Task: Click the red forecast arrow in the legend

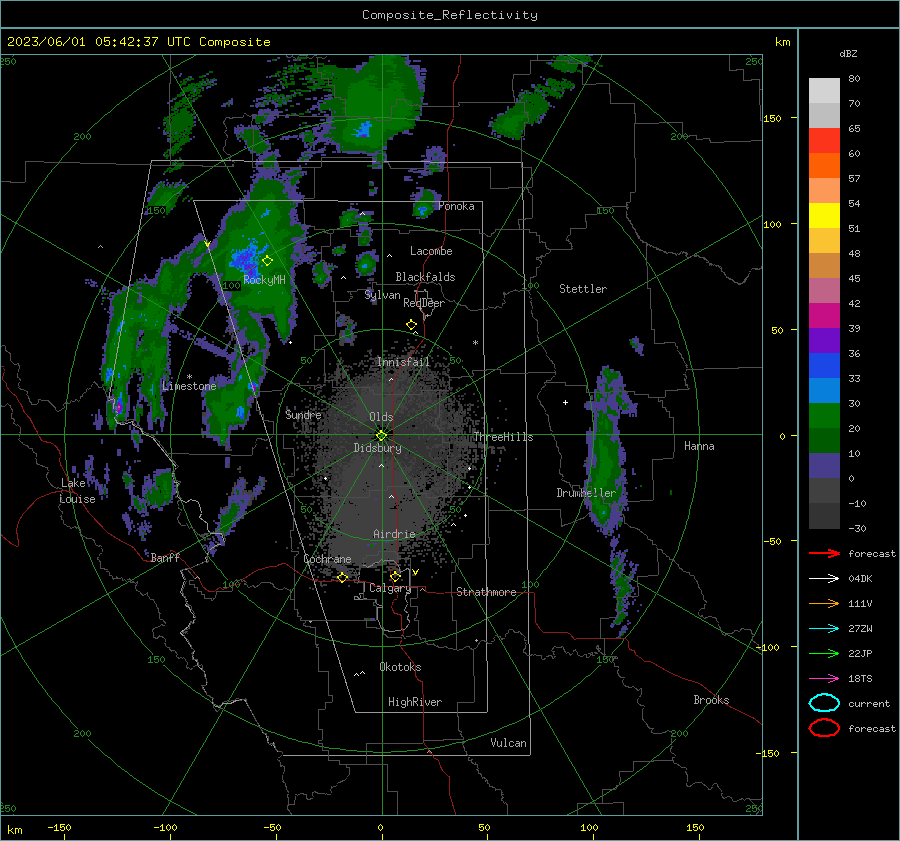Action: point(824,553)
